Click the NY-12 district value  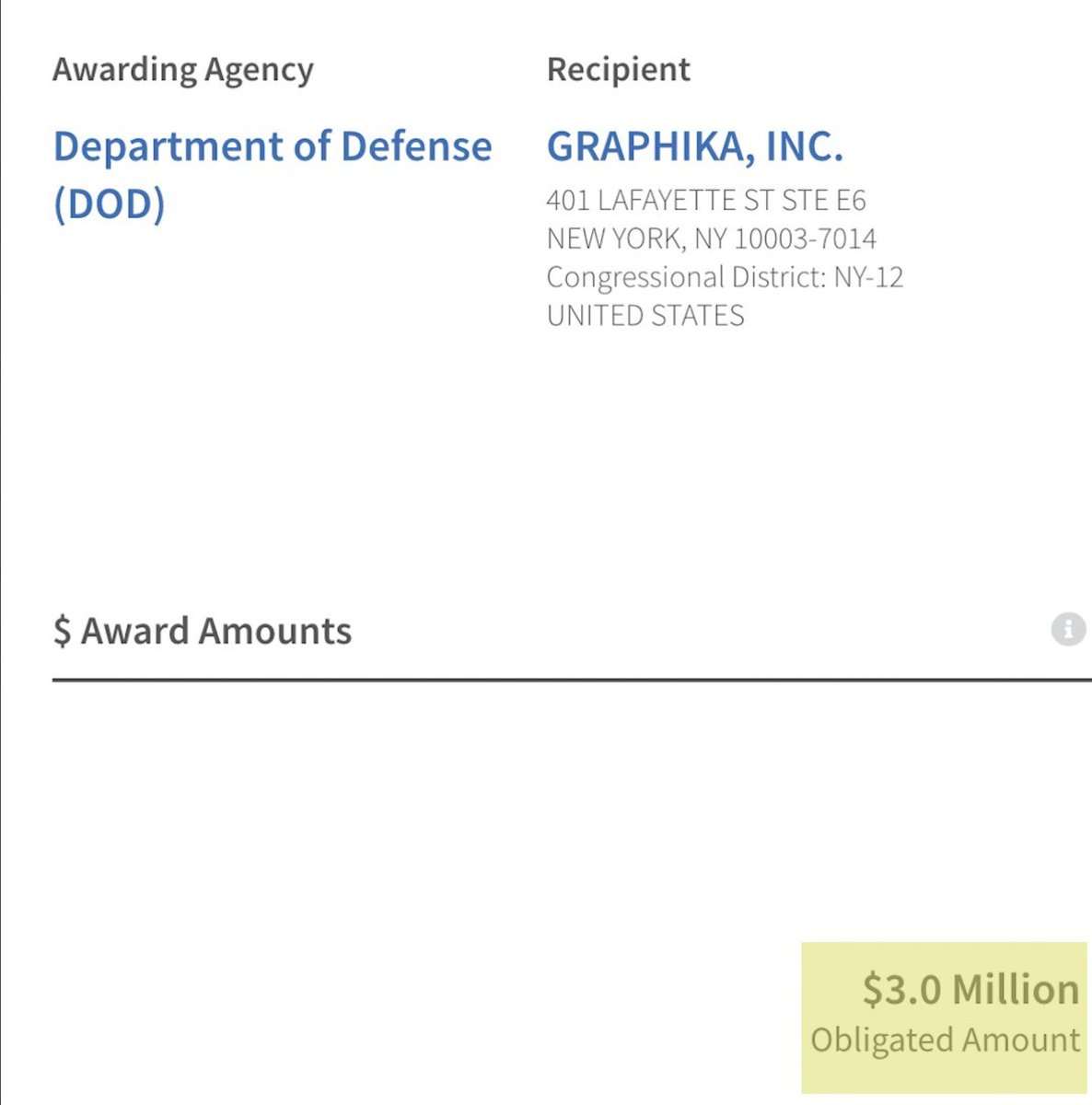(x=868, y=277)
